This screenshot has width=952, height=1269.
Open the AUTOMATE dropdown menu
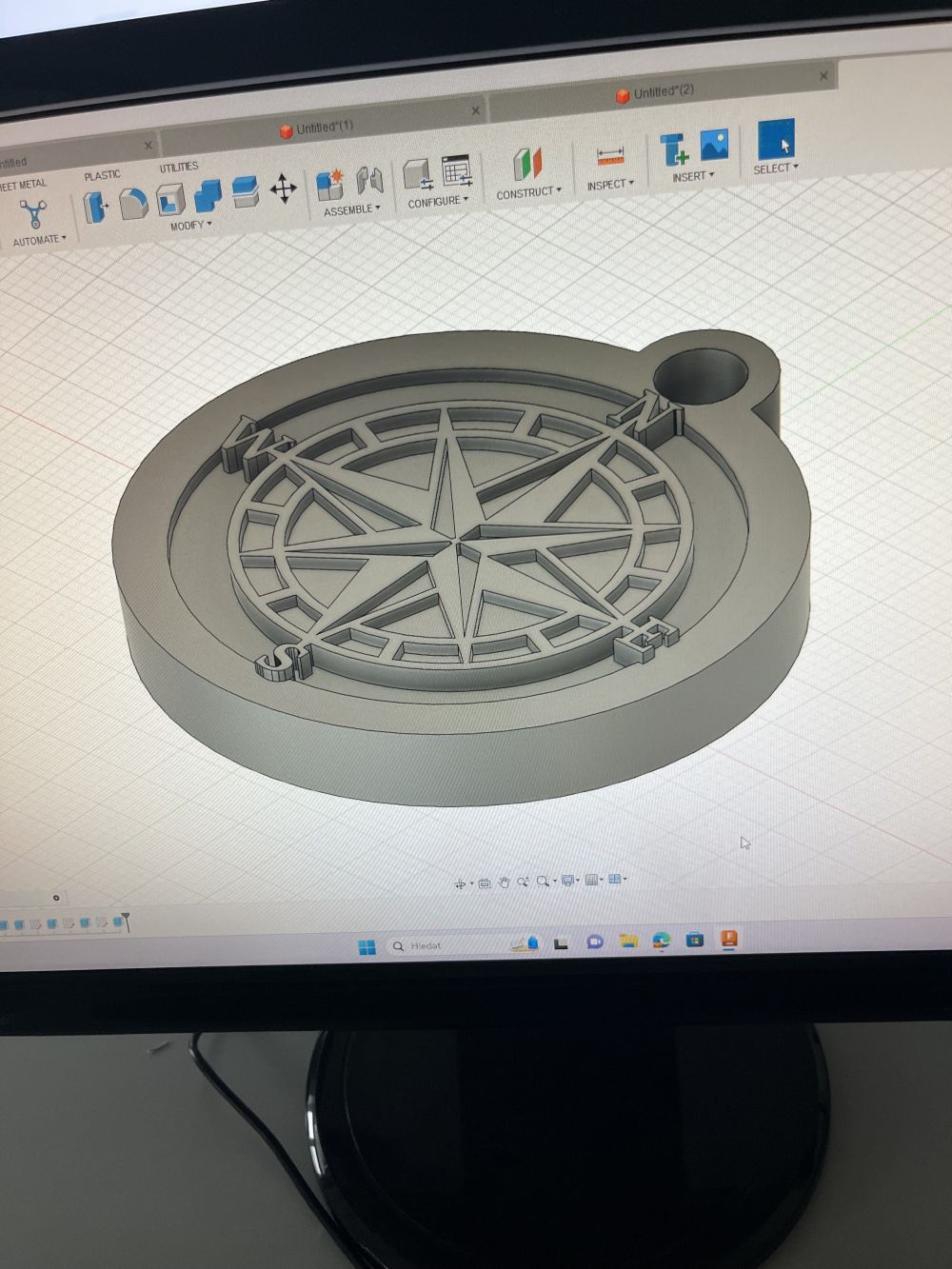(x=39, y=240)
